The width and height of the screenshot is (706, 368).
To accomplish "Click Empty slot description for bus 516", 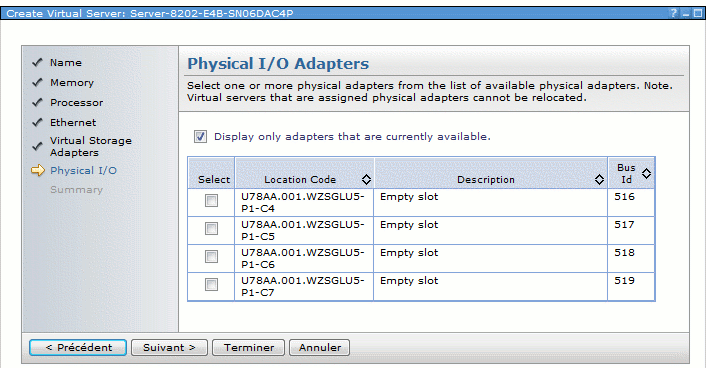I will coord(409,197).
